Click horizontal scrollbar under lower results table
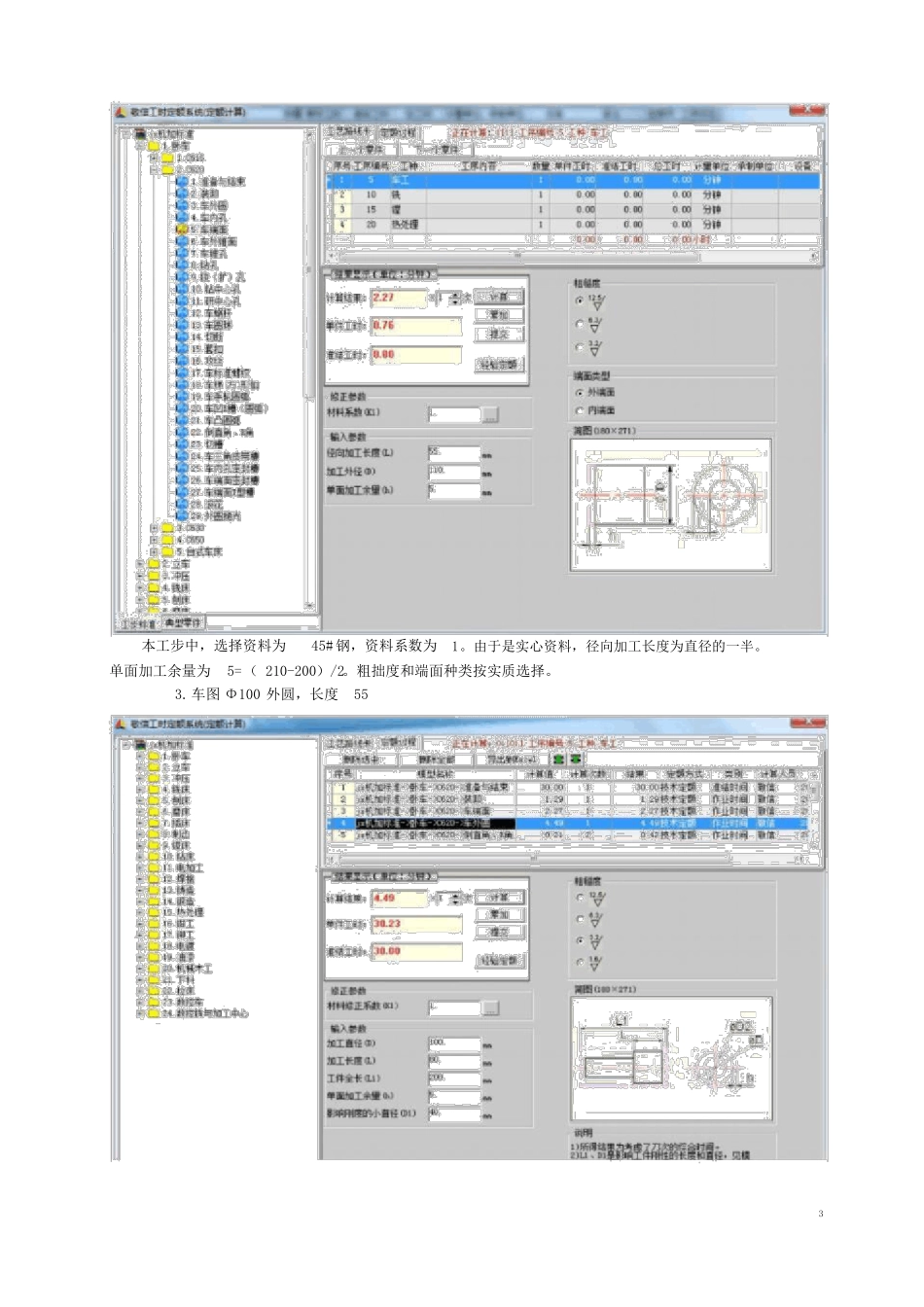This screenshot has width=924, height=1307. click(x=570, y=859)
